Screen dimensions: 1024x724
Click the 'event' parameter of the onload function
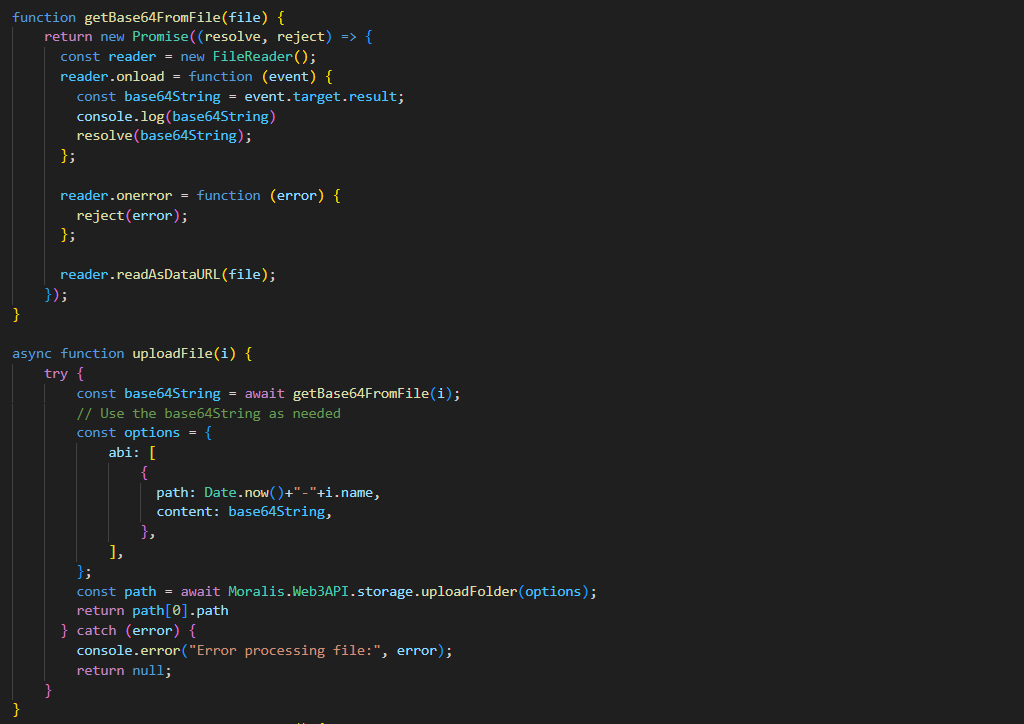tap(289, 76)
